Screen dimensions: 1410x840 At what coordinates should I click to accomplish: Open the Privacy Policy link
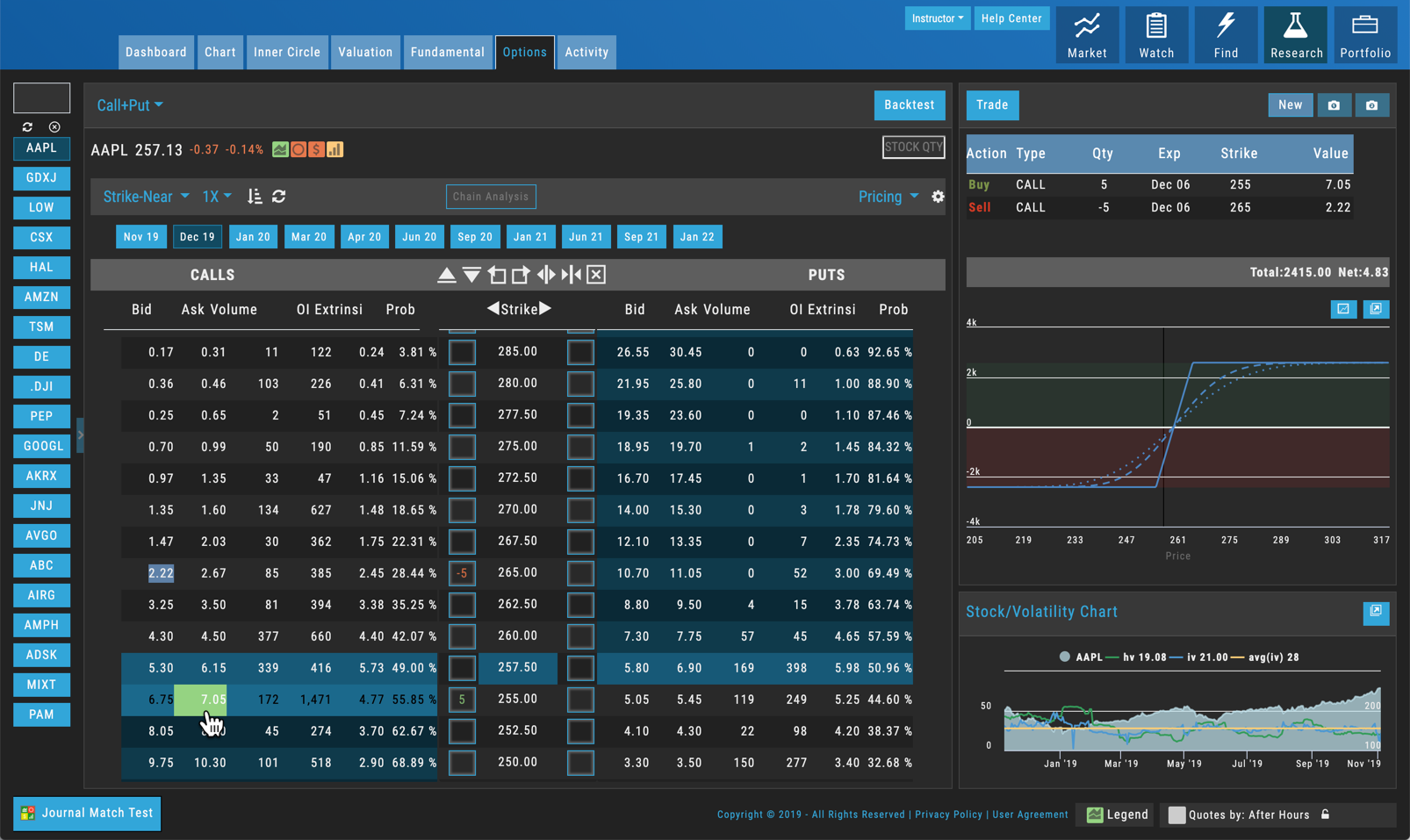click(948, 815)
